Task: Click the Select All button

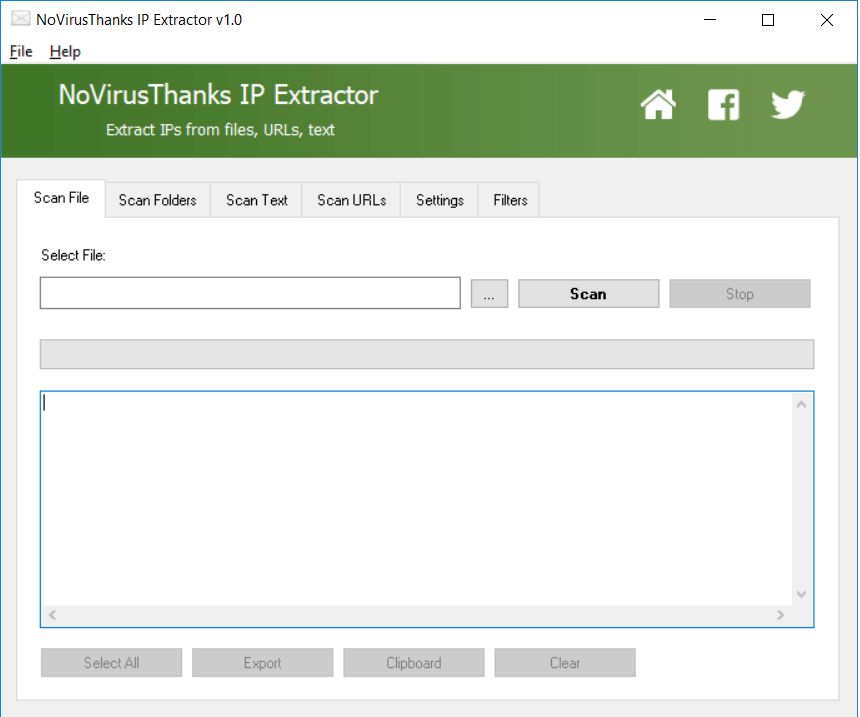Action: point(111,663)
